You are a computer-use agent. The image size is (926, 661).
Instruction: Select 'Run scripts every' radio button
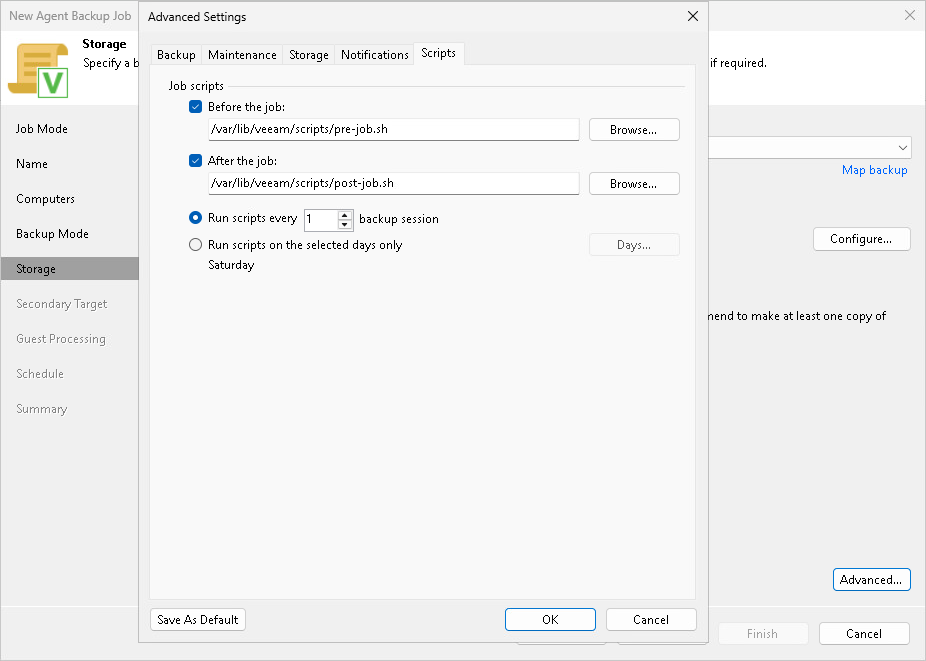195,218
